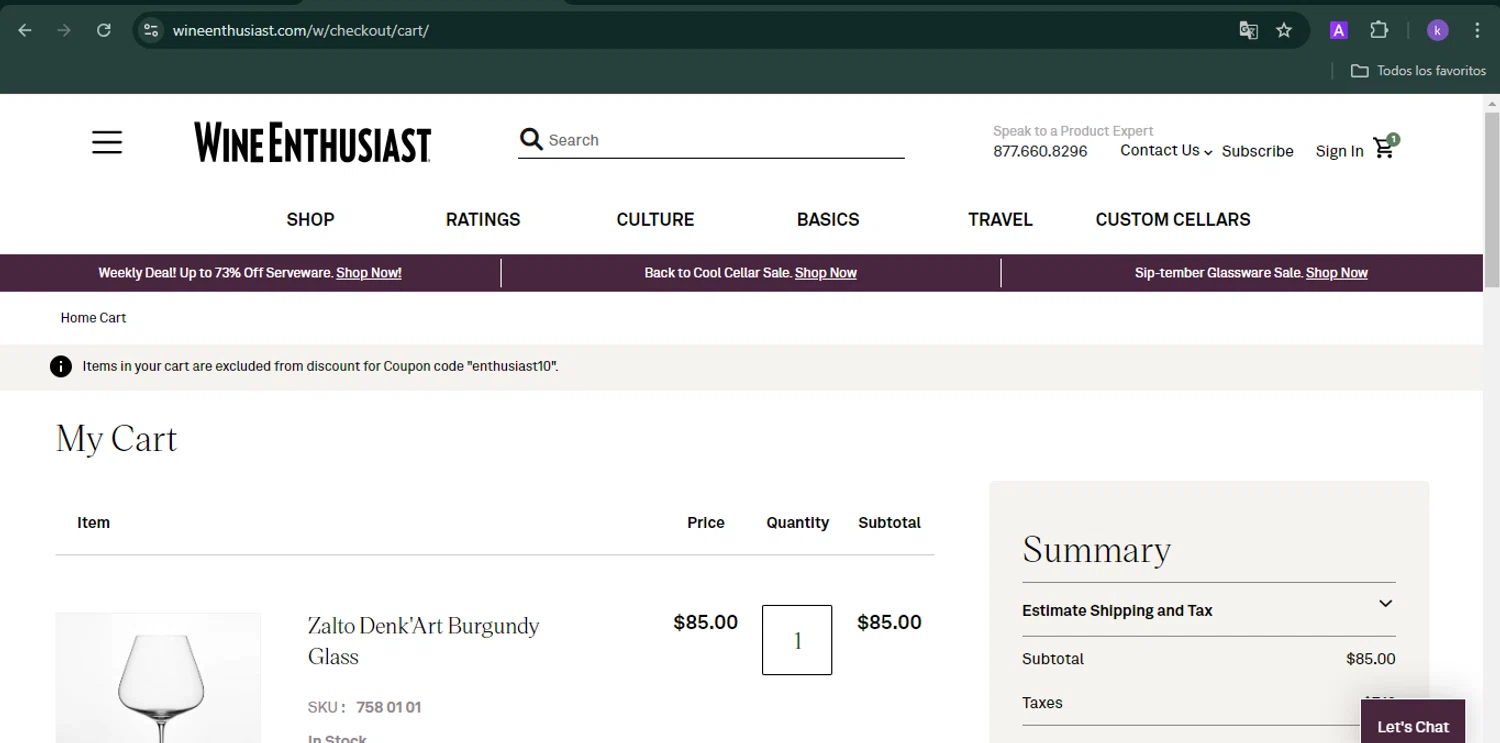Image resolution: width=1500 pixels, height=743 pixels.
Task: Open the Let's Chat button
Action: click(1412, 722)
